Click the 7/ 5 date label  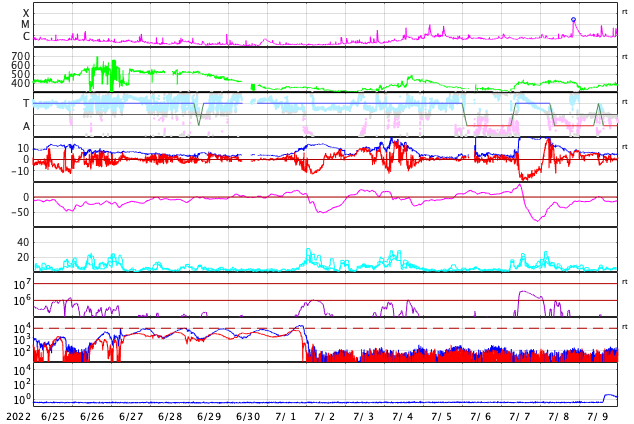[x=442, y=416]
